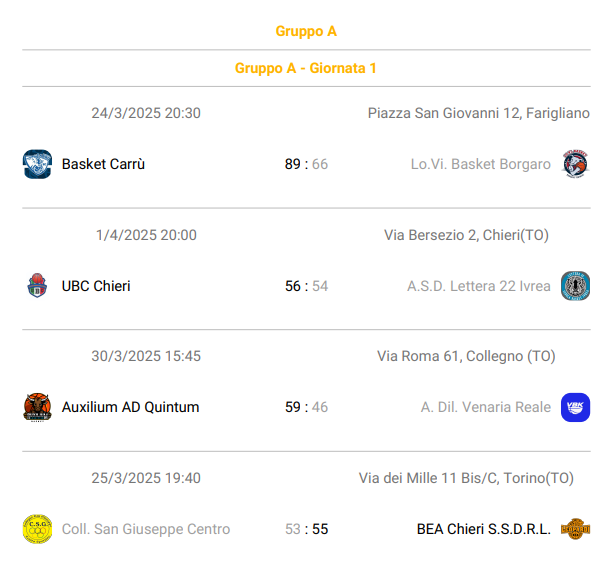
Task: Open the Gruppo A heading
Action: (x=306, y=31)
